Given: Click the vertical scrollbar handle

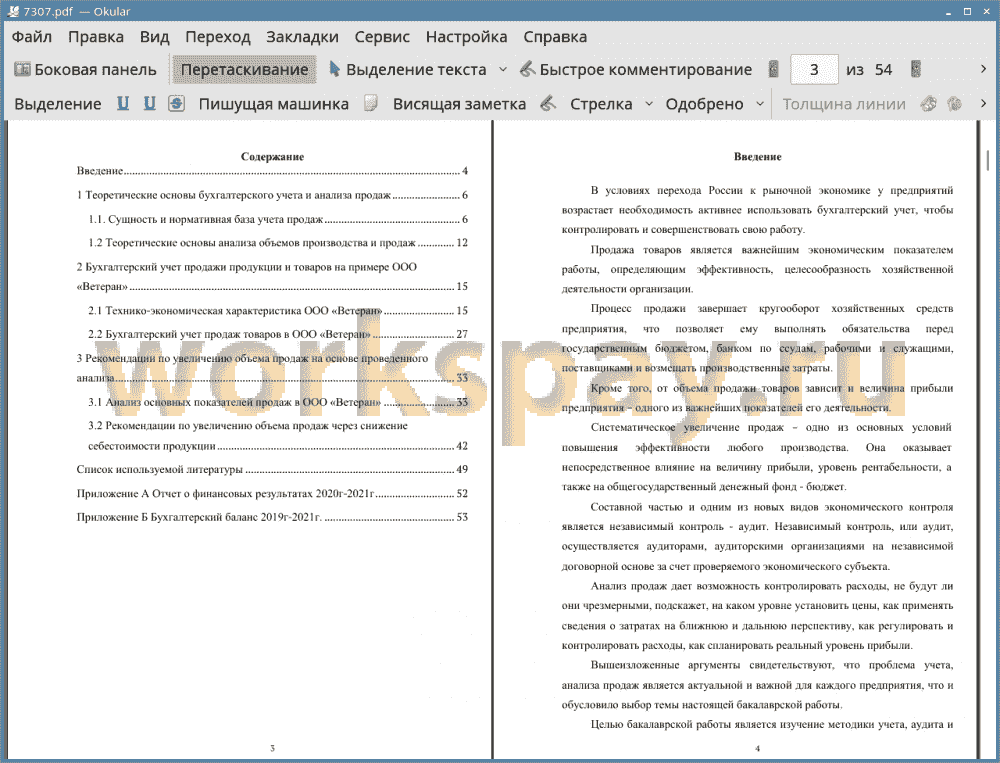Looking at the screenshot, I should [x=988, y=159].
